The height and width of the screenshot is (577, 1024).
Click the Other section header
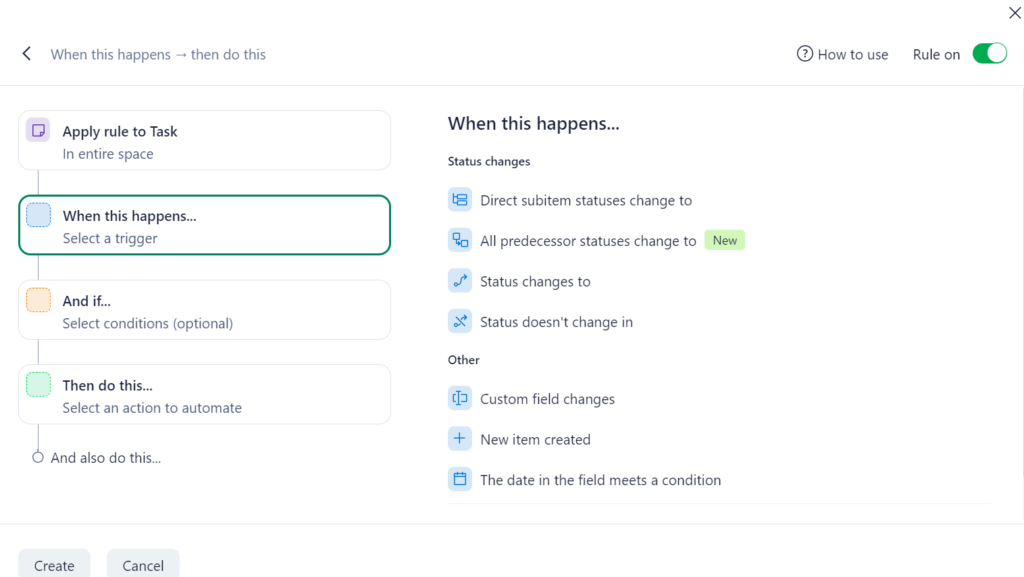point(463,359)
